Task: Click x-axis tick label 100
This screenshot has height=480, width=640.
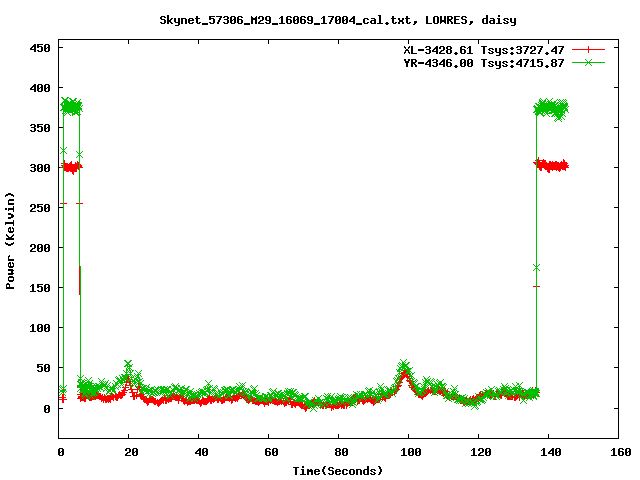Action: [x=411, y=452]
